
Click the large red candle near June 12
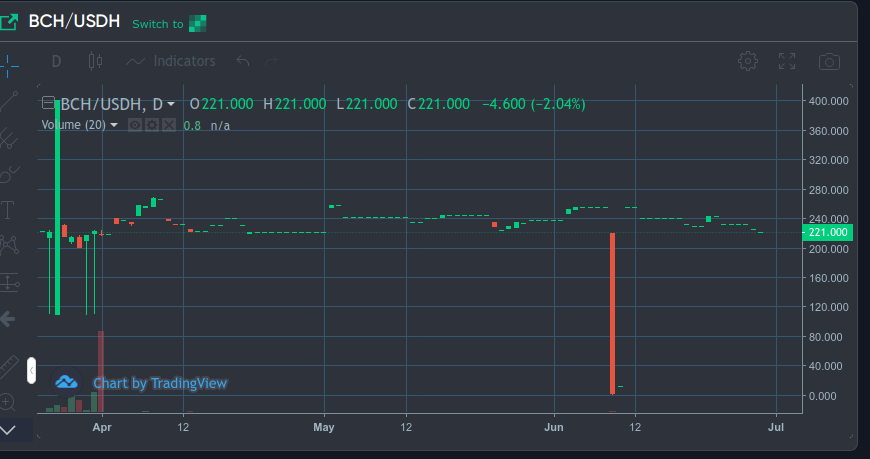pos(613,314)
